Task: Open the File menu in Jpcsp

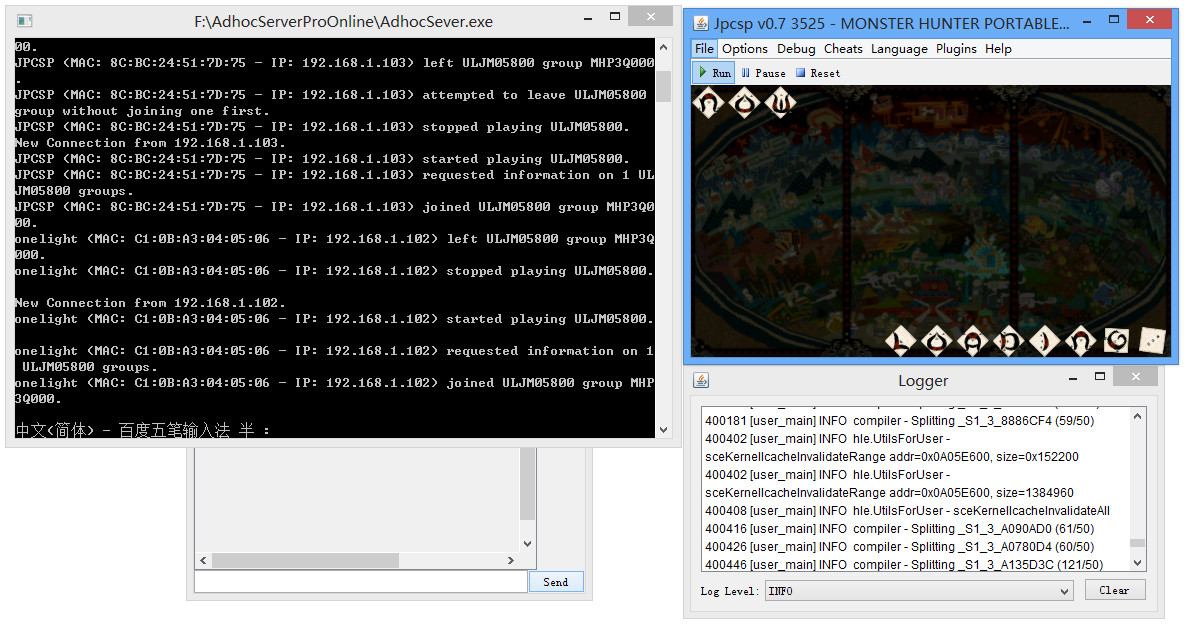Action: pos(704,49)
